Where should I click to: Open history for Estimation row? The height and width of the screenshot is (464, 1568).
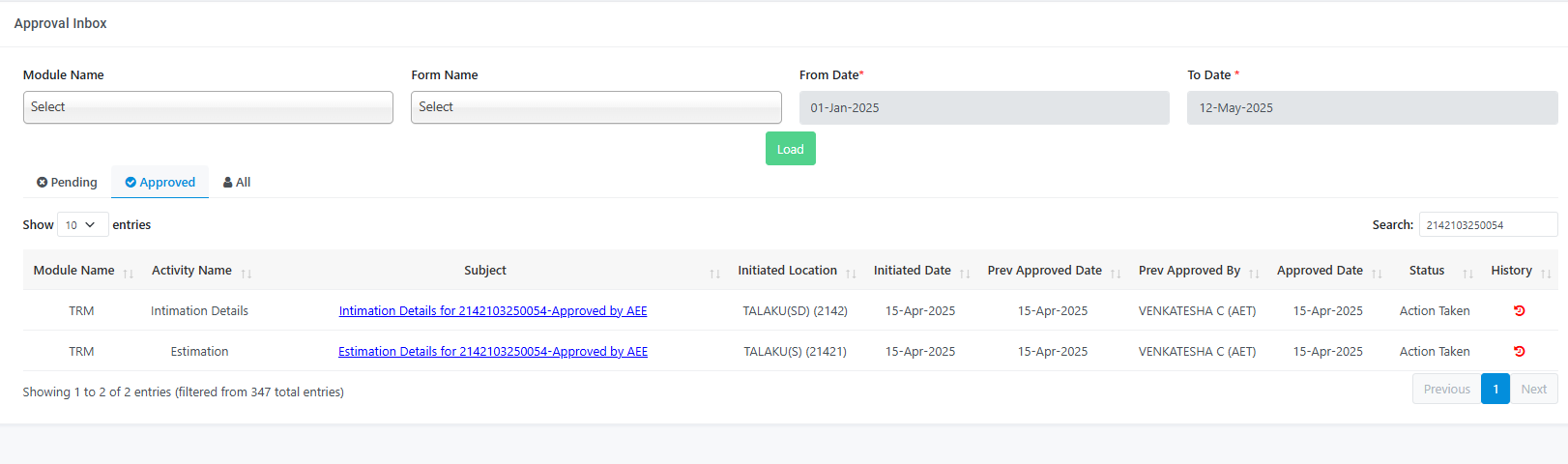point(1519,351)
